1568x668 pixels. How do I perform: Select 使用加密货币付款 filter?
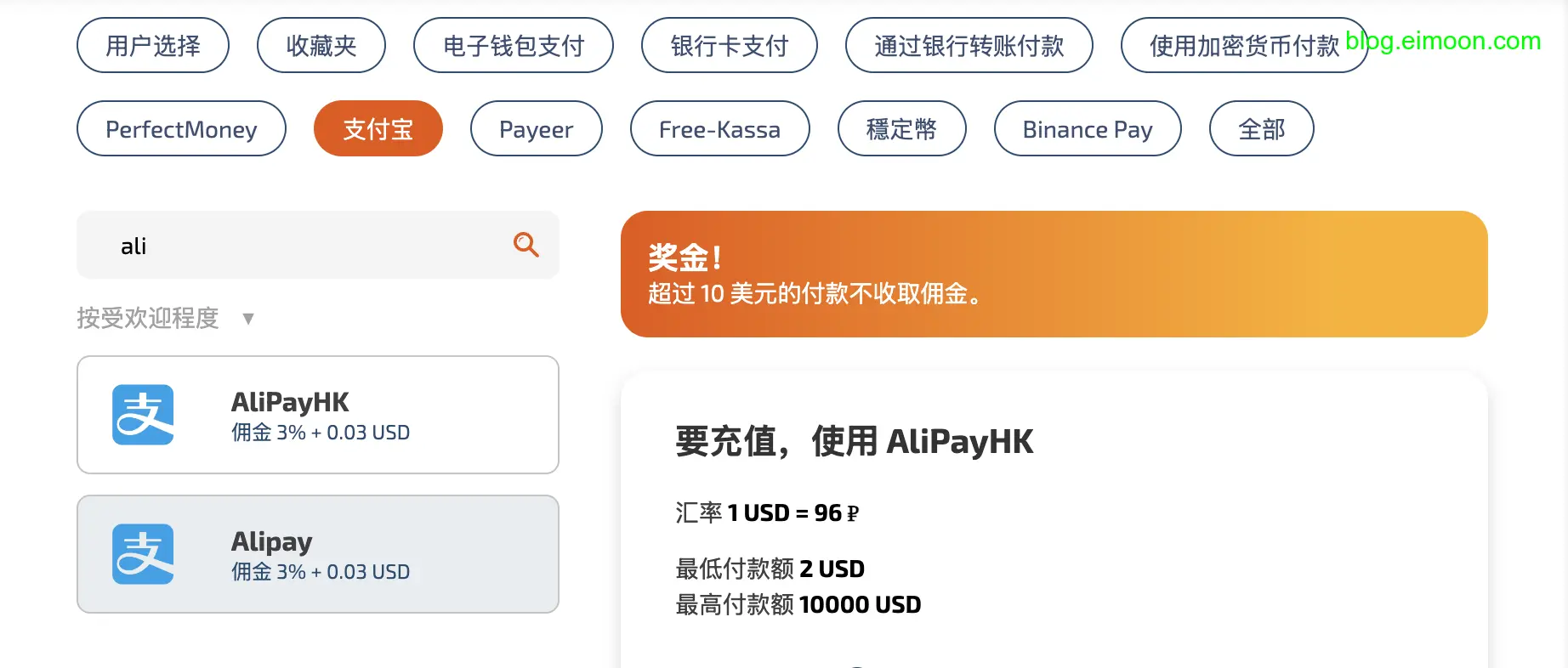pos(1243,46)
